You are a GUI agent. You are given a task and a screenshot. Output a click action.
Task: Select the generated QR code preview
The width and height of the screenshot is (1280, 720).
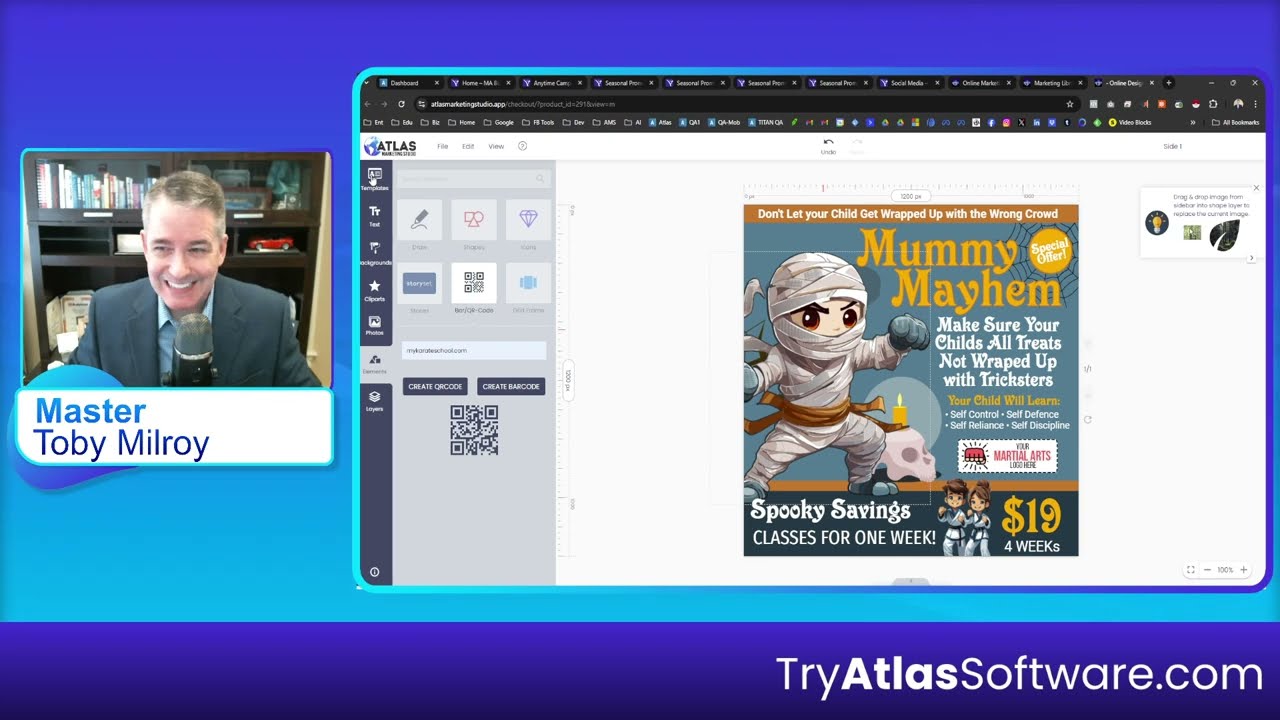[x=474, y=430]
